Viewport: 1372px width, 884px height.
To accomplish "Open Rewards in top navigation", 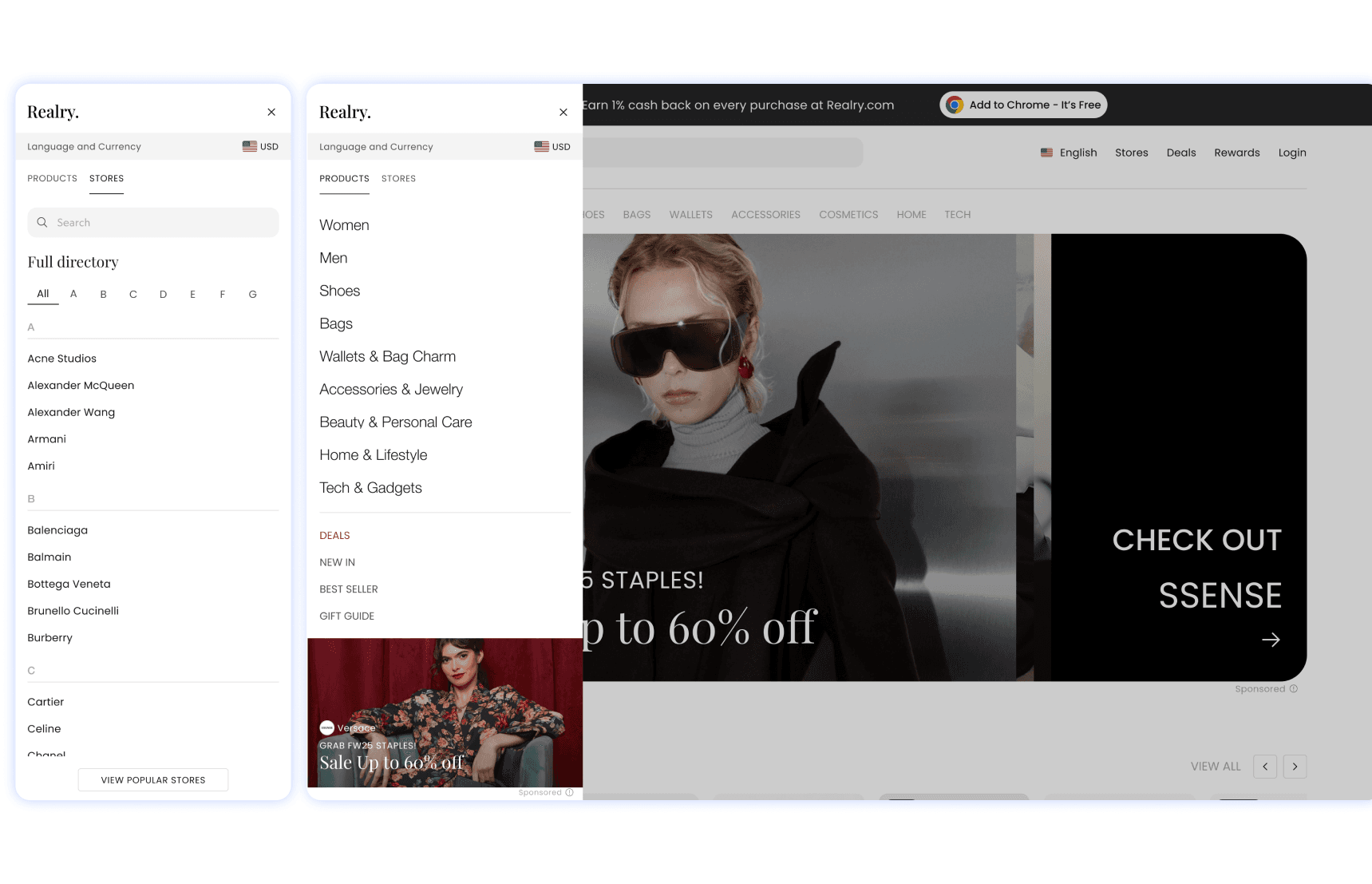I will [x=1237, y=153].
